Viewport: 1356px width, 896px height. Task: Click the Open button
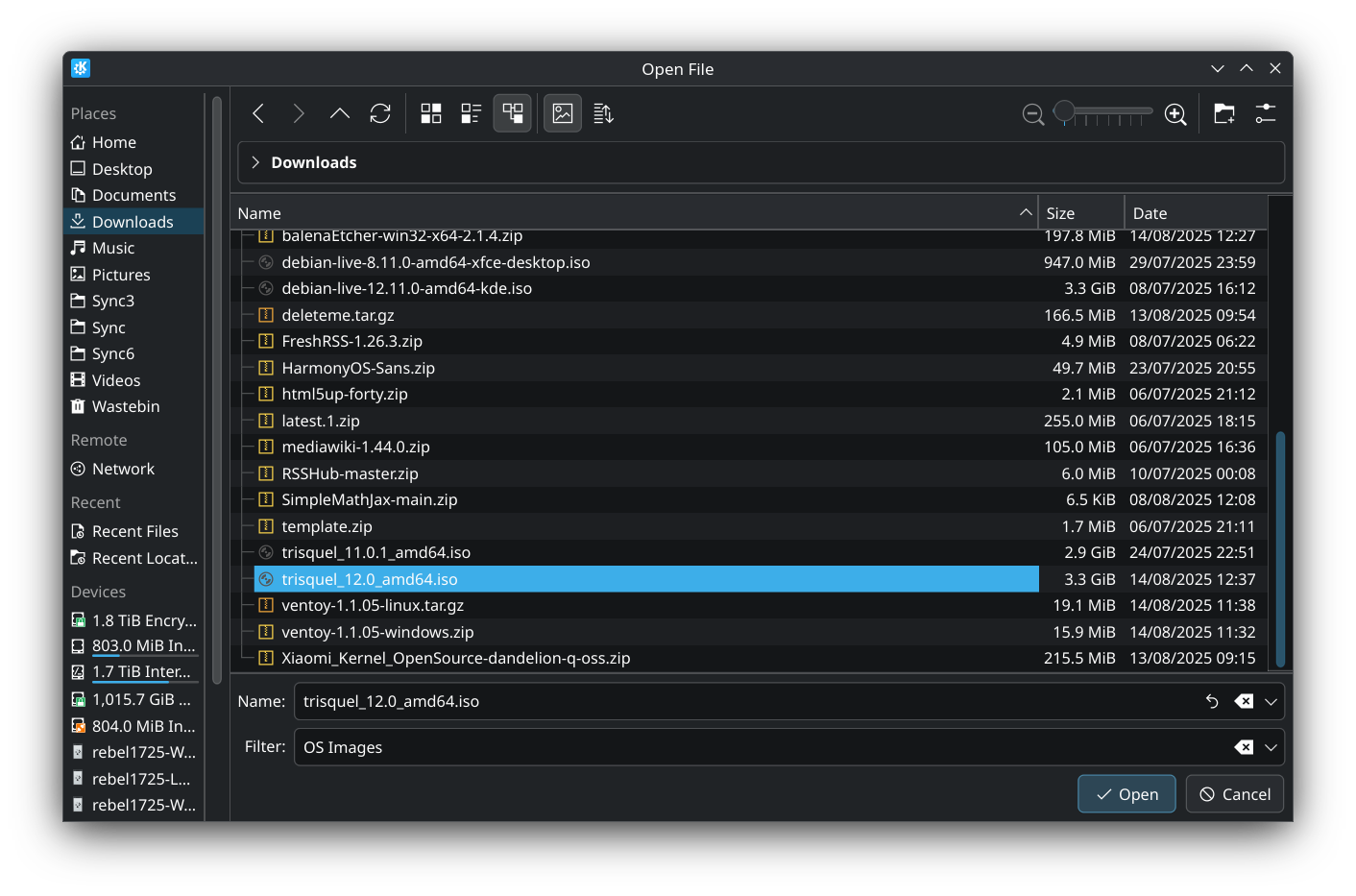pyautogui.click(x=1126, y=794)
